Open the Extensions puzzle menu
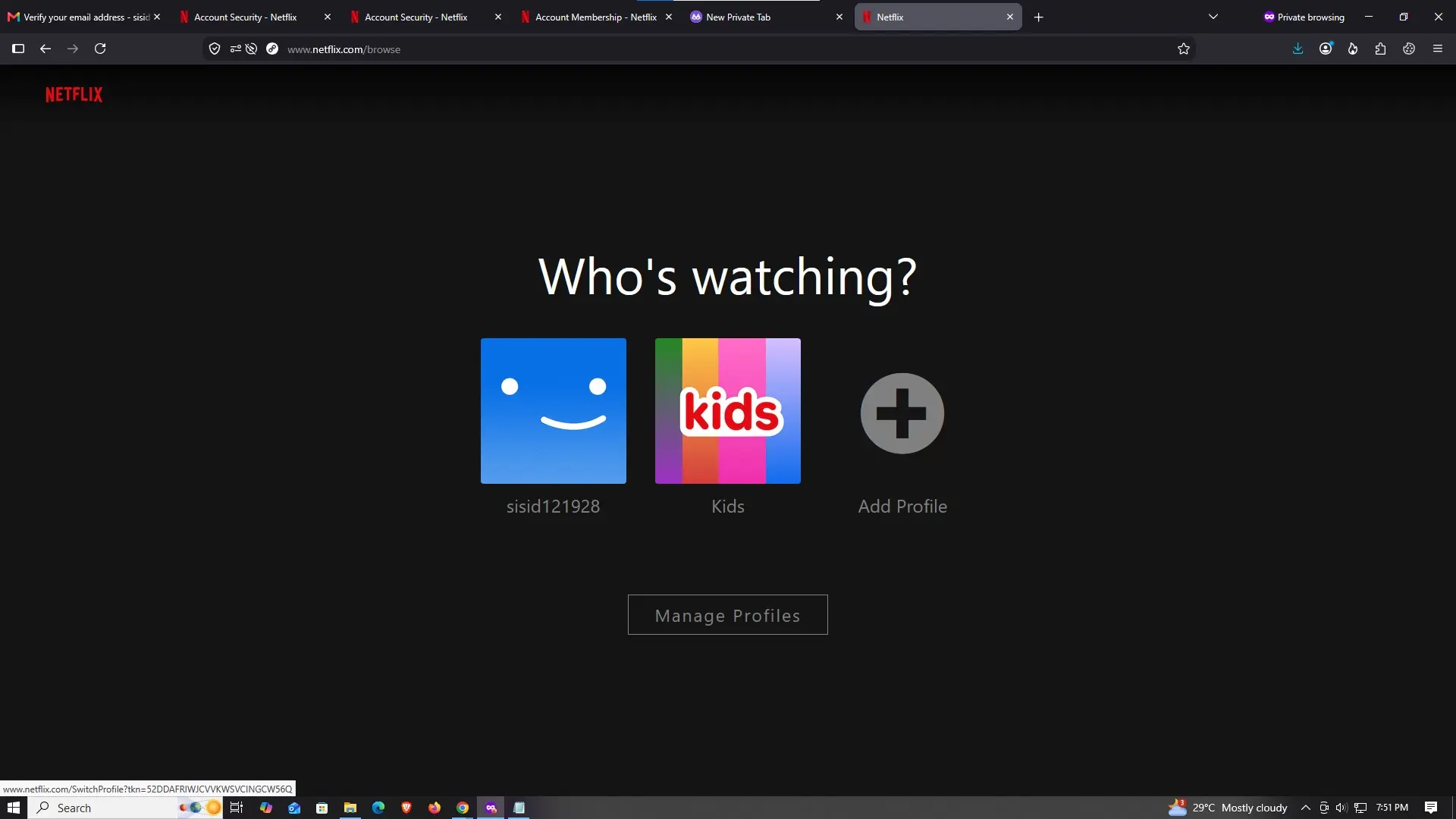Image resolution: width=1456 pixels, height=819 pixels. tap(1381, 49)
